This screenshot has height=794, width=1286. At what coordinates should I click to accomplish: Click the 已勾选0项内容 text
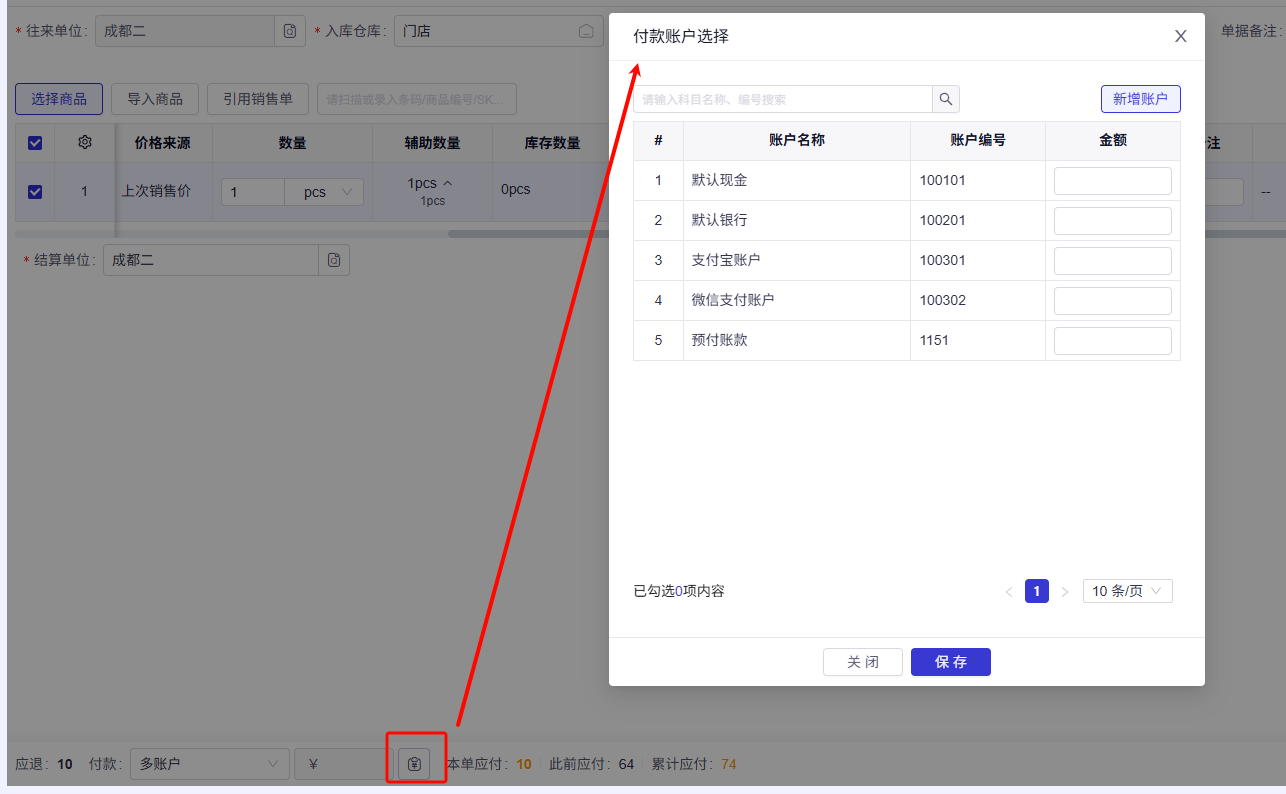coord(679,591)
